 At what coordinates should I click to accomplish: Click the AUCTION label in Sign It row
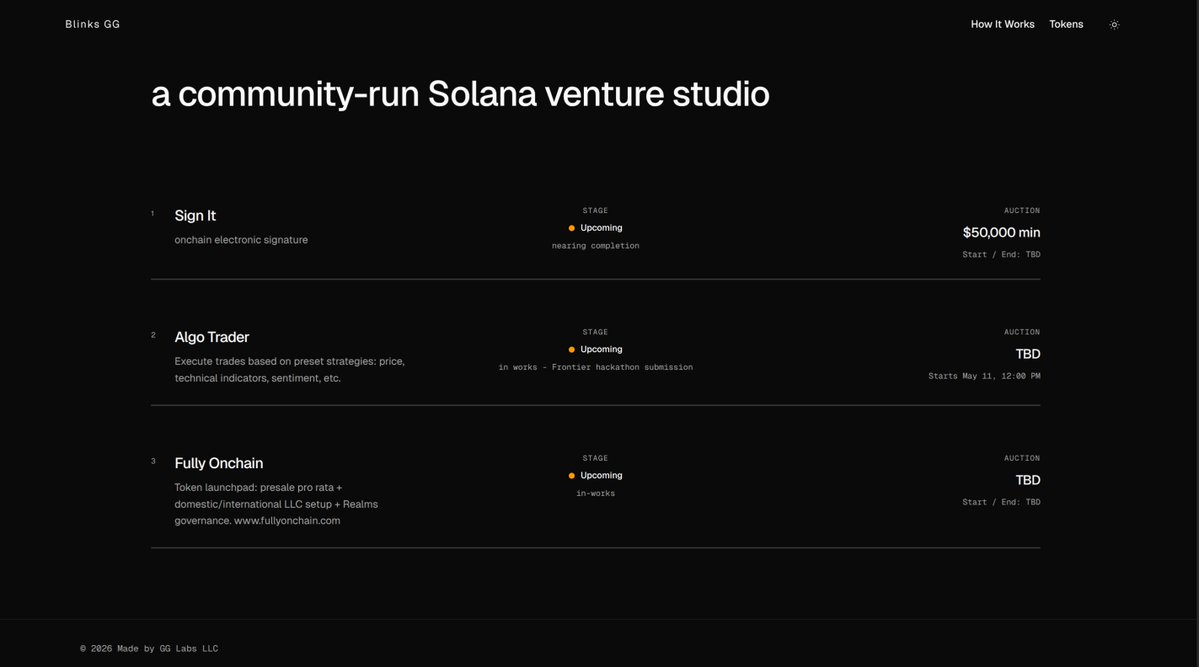[x=1022, y=210]
